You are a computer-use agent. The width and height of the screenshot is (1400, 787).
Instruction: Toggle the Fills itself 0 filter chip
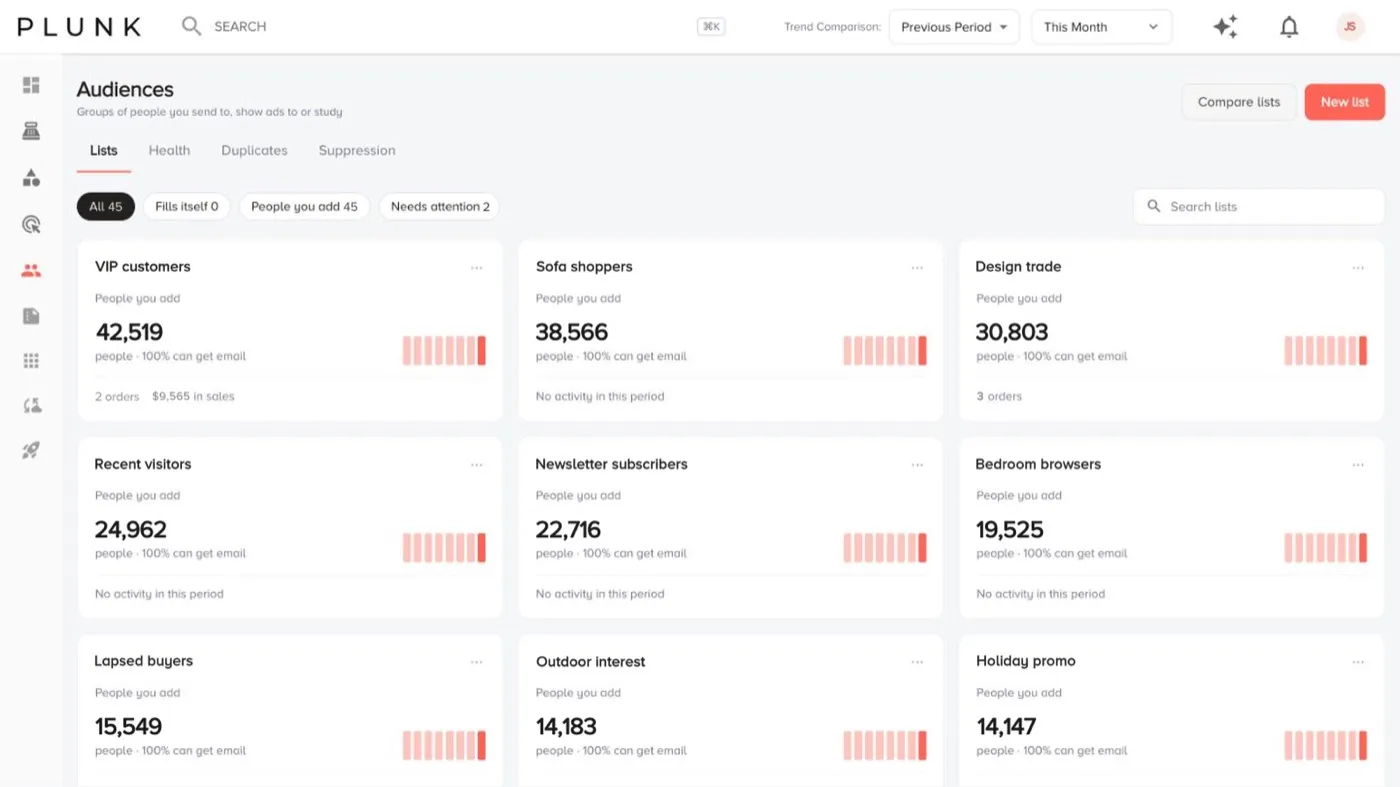coord(187,207)
